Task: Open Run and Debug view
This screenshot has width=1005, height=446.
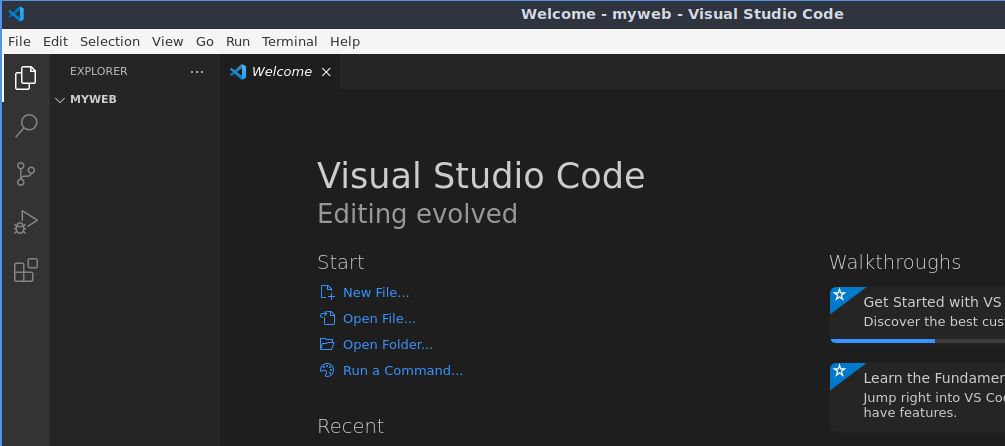Action: (x=26, y=222)
